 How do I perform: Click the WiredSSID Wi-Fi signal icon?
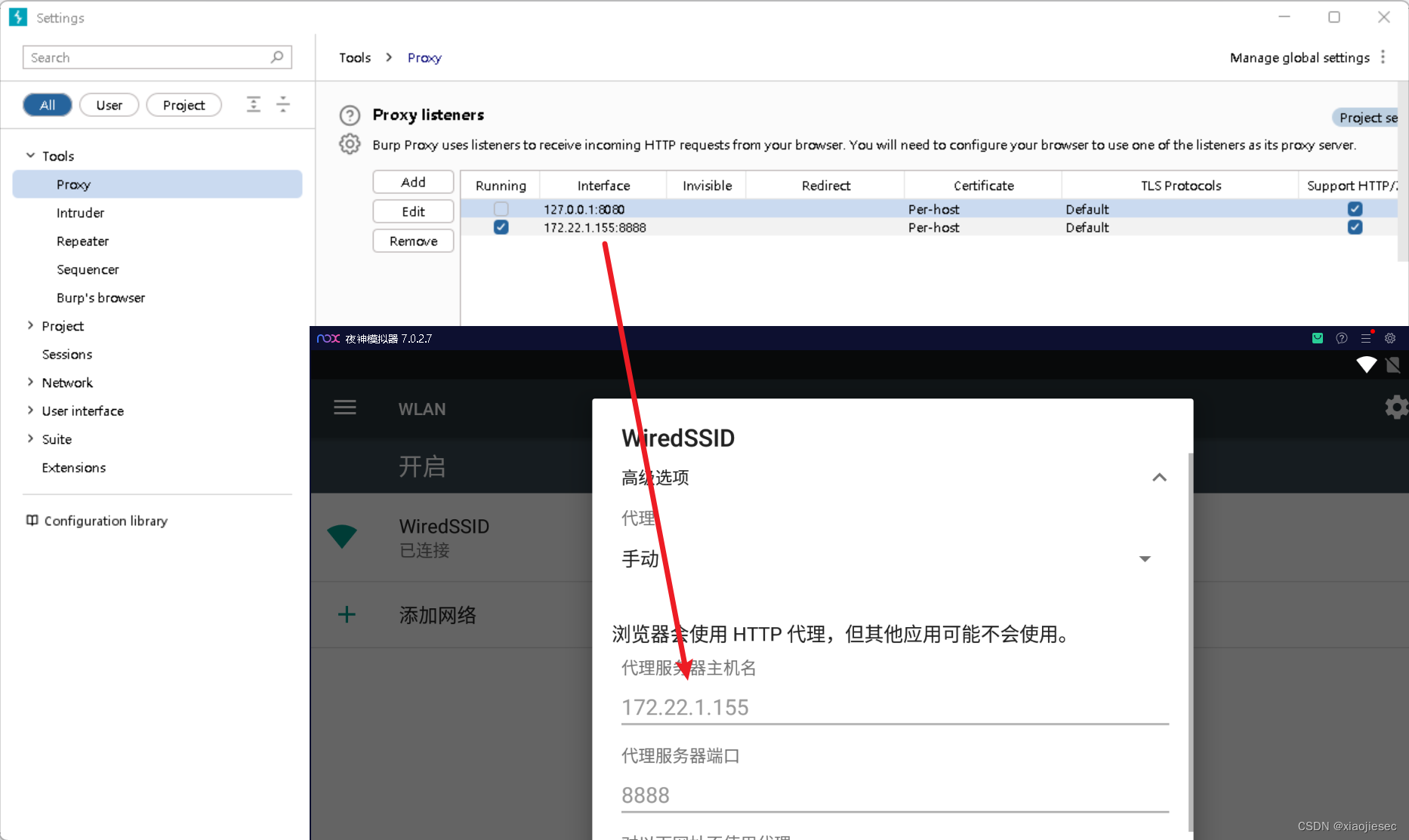342,536
